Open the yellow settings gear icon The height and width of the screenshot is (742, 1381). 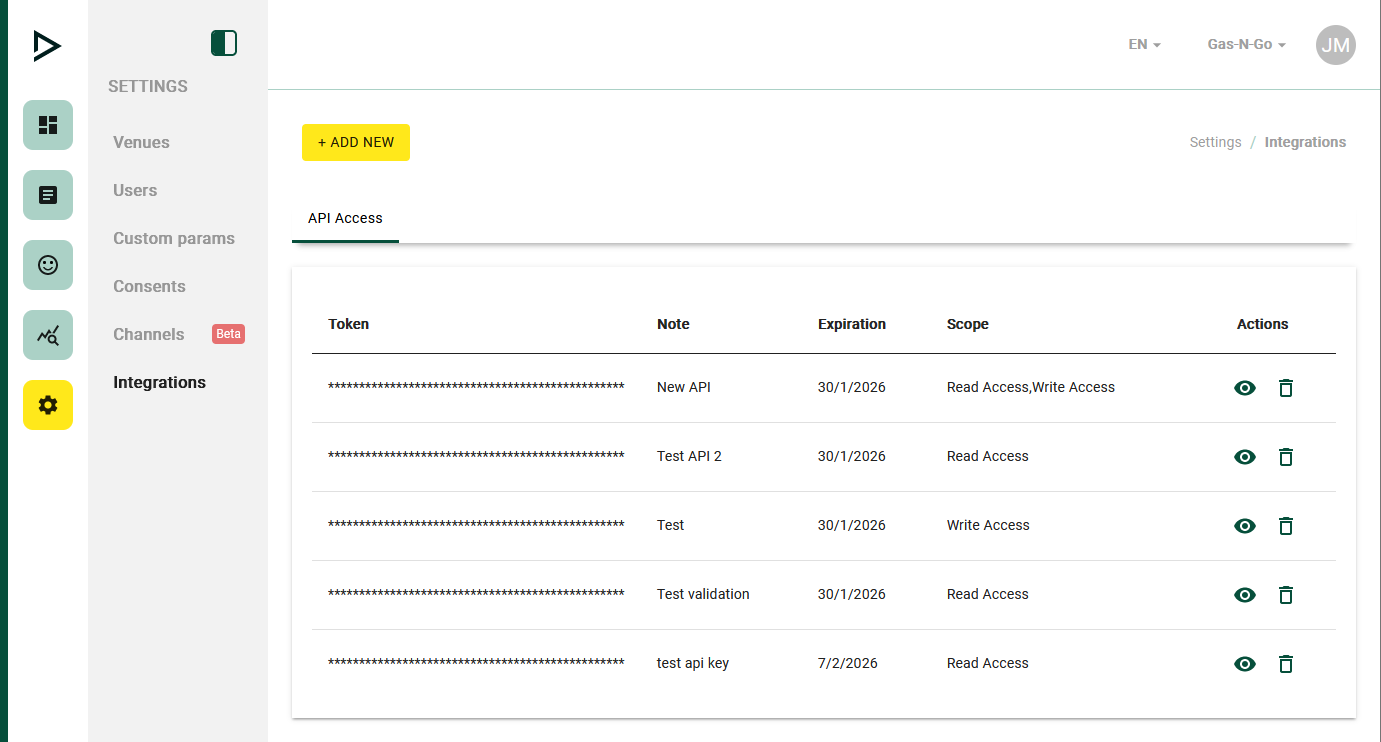click(x=48, y=405)
